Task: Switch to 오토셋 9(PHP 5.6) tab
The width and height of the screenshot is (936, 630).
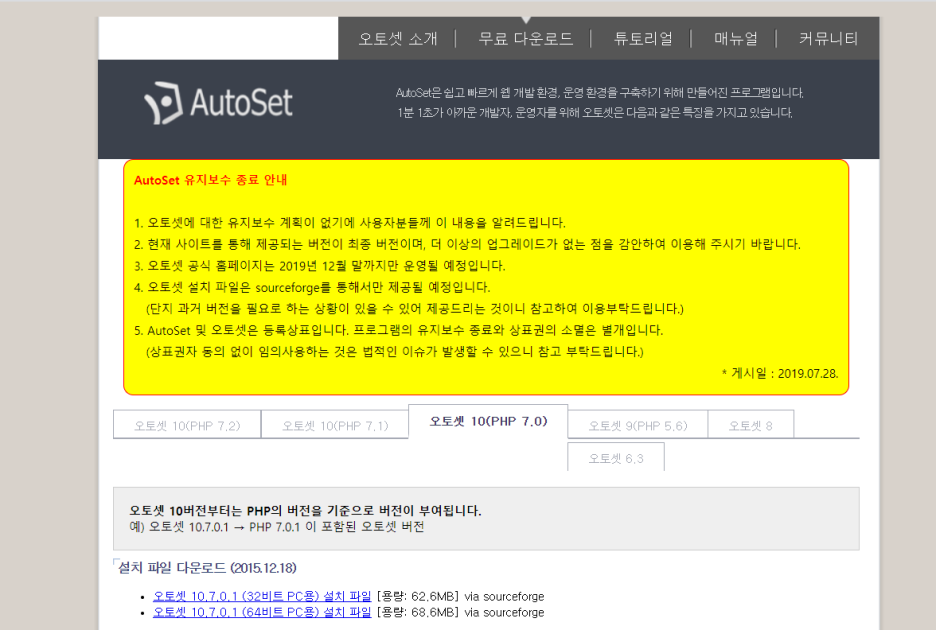Action: point(638,425)
